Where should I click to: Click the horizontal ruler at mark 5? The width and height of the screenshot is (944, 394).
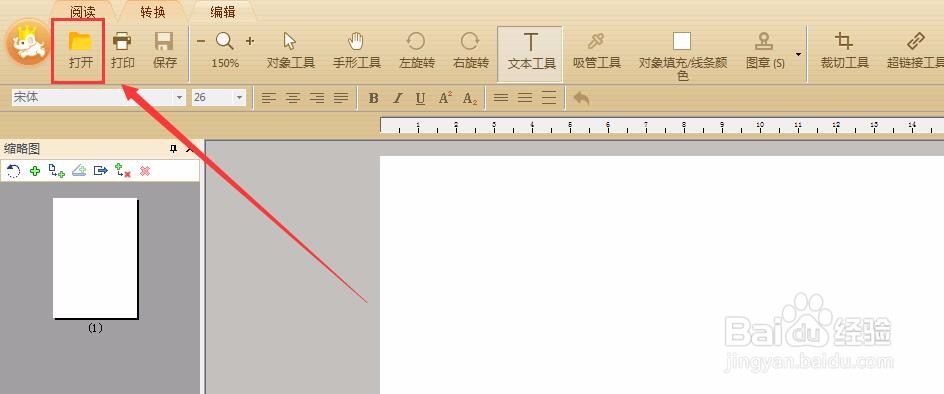coord(570,126)
